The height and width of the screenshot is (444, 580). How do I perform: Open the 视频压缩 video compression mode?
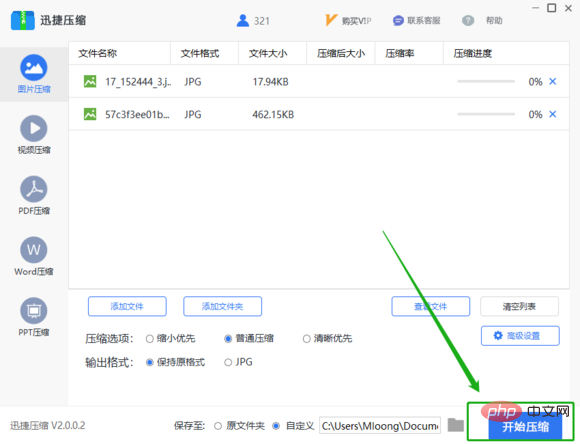pos(34,128)
